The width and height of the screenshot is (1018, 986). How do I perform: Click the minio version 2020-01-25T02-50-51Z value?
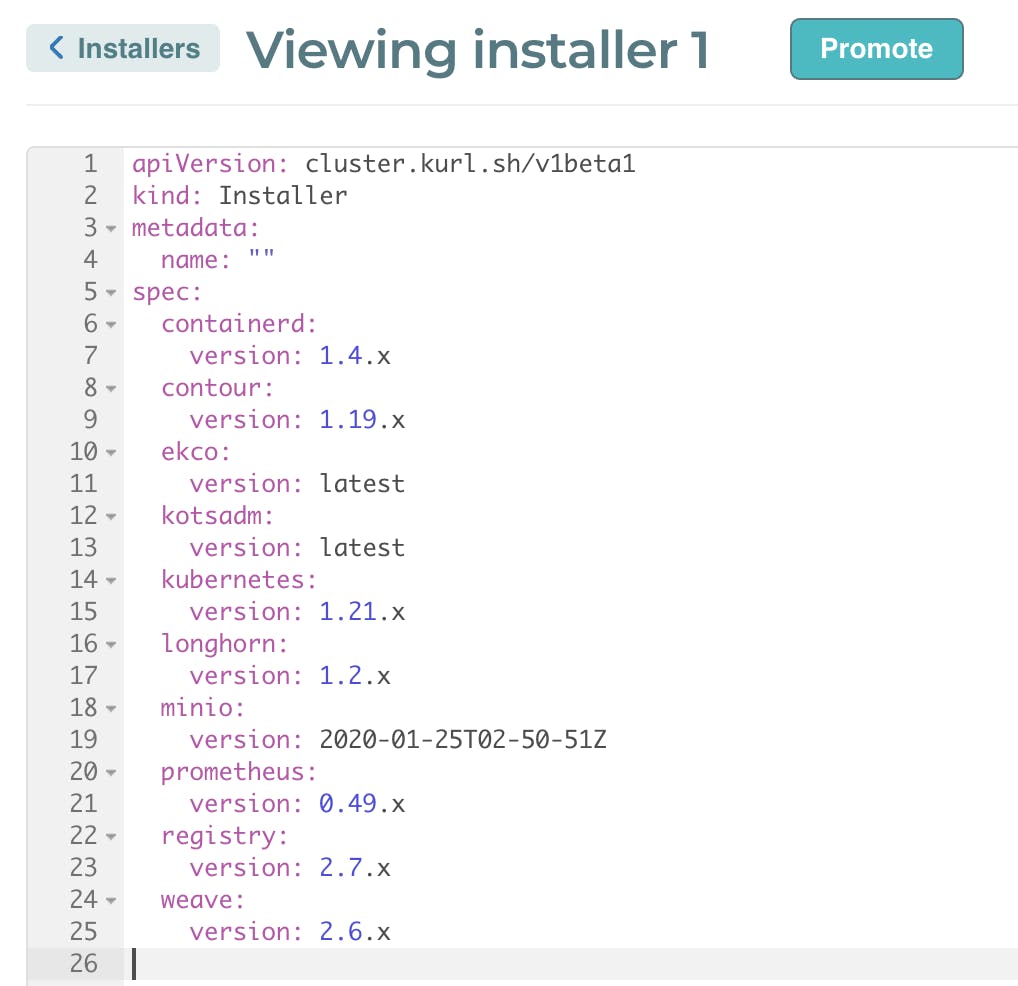(462, 739)
